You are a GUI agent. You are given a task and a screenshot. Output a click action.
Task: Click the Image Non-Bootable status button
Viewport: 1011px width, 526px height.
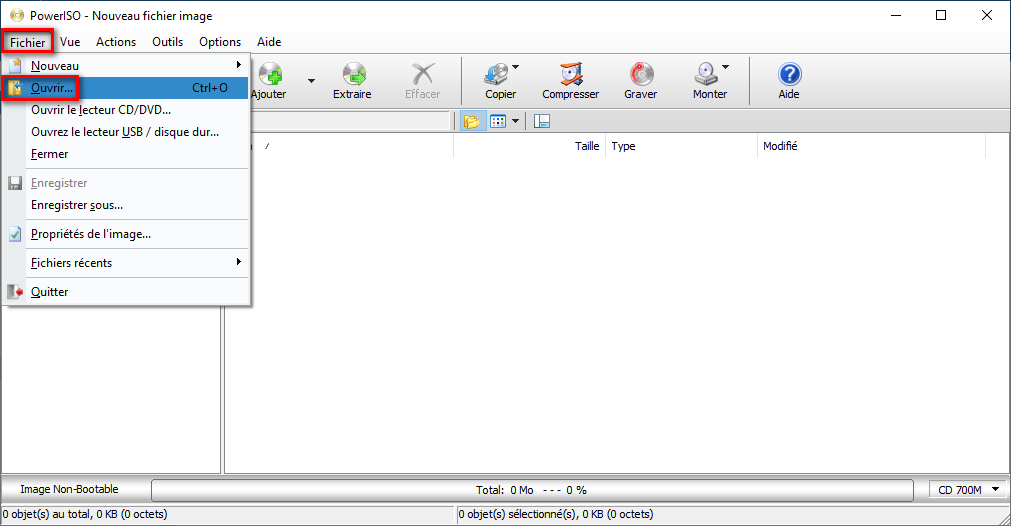pos(69,489)
